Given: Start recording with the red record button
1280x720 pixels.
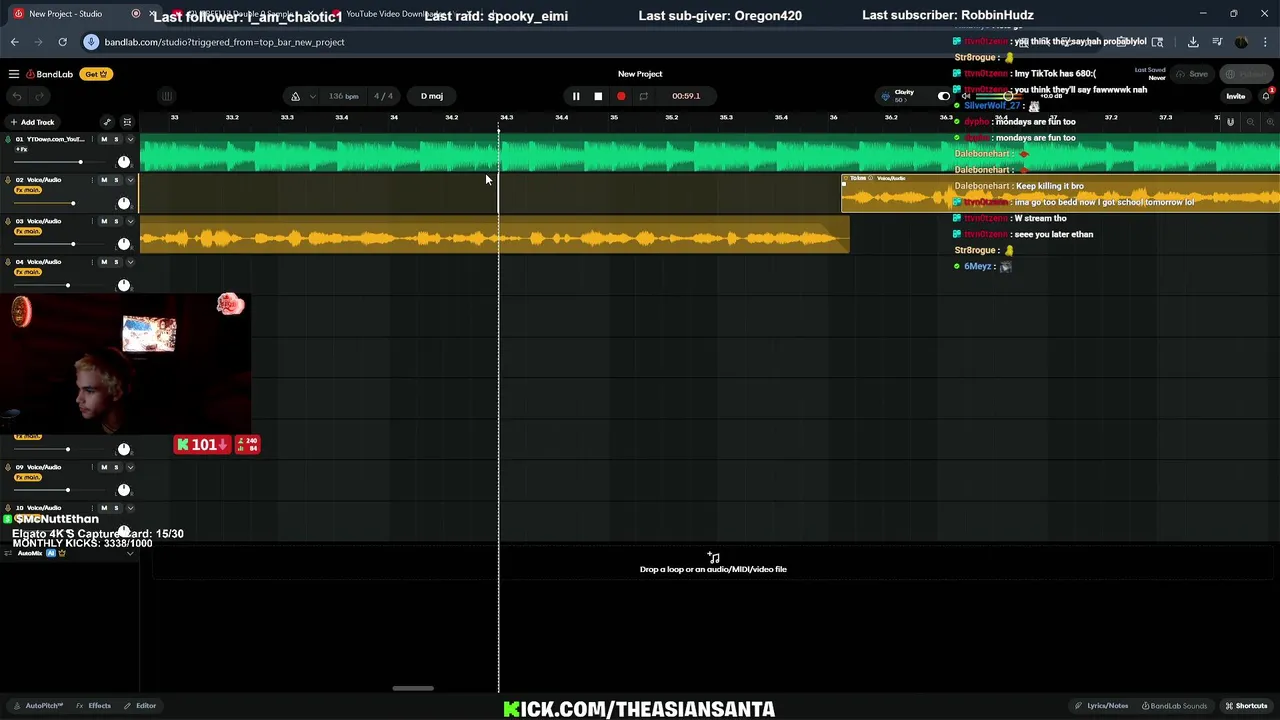Looking at the screenshot, I should pyautogui.click(x=621, y=96).
